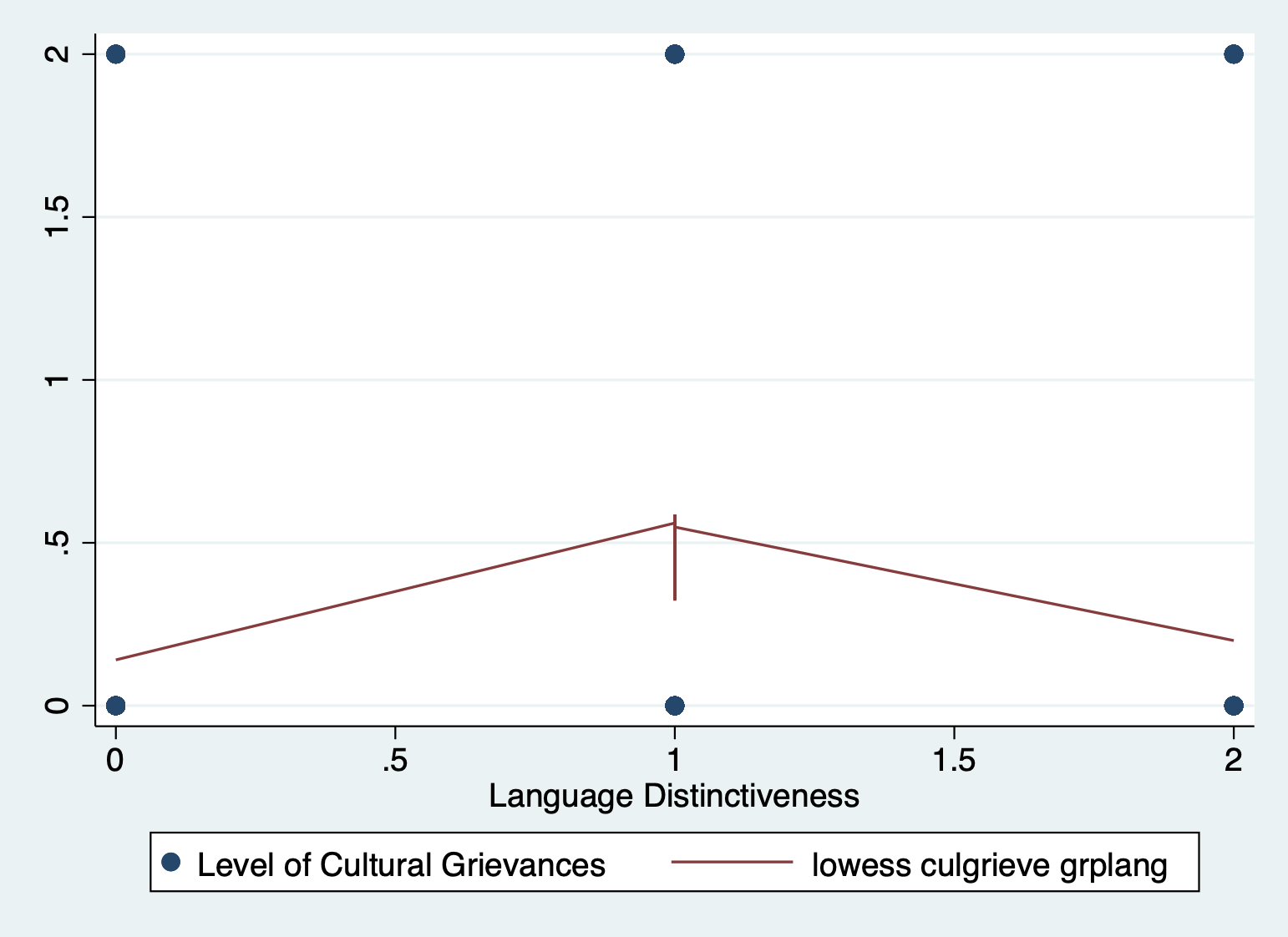Click the ".5" tick label on the x-axis
The height and width of the screenshot is (937, 1288).
coord(394,761)
